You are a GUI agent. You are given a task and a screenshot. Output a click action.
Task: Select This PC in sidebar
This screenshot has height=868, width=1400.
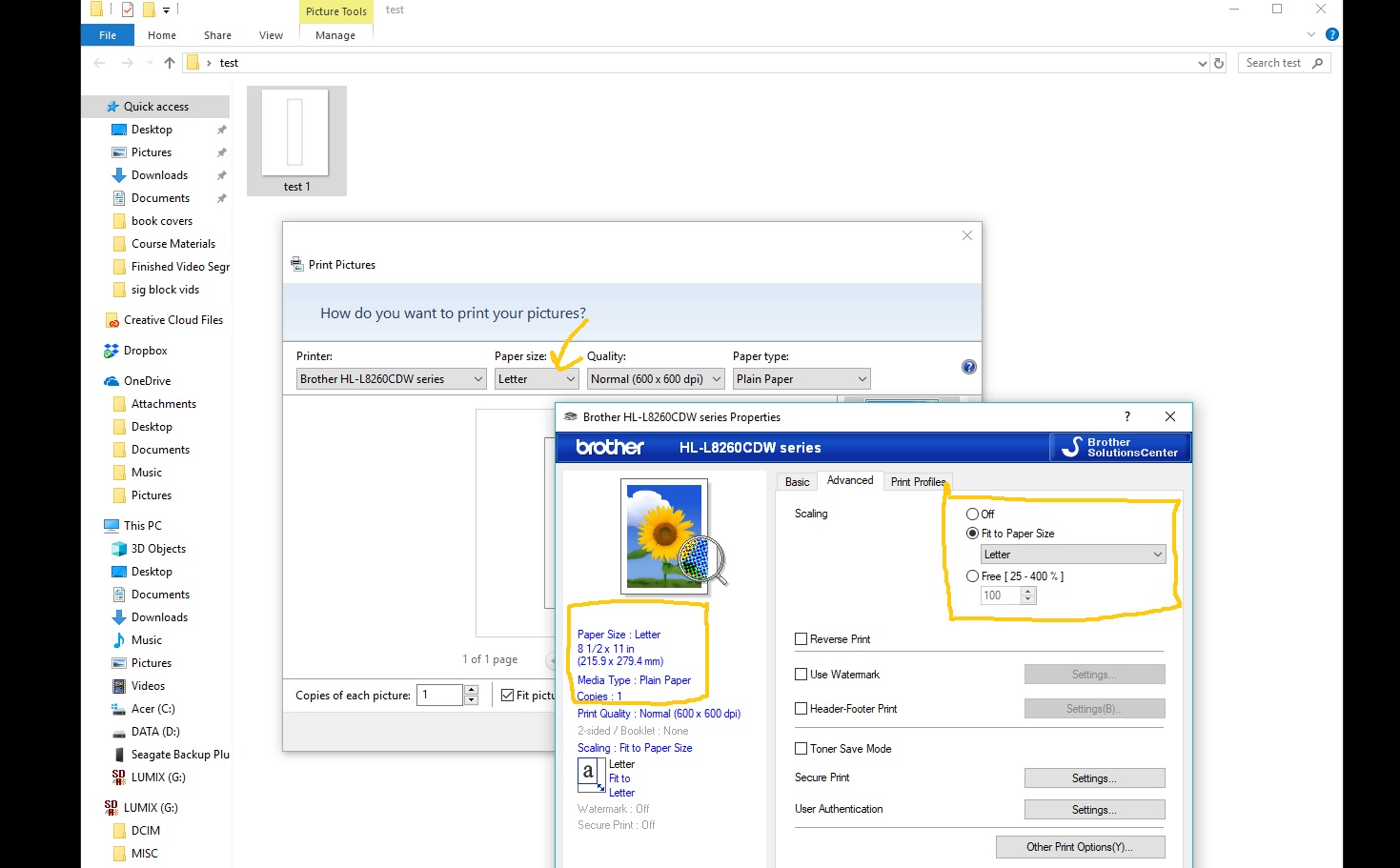(x=143, y=526)
